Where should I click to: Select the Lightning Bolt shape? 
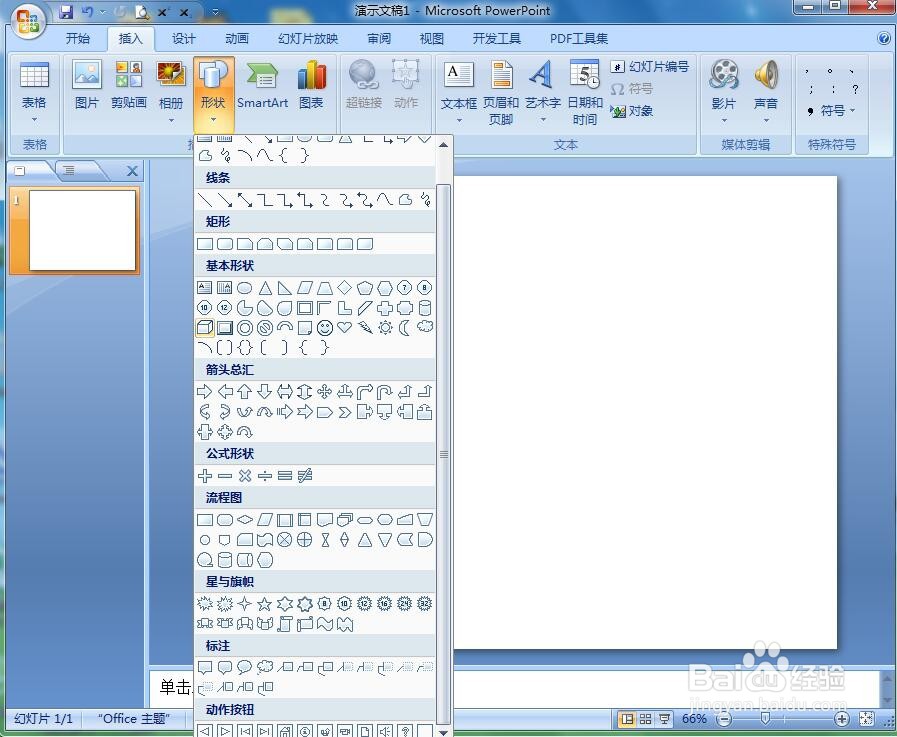point(364,328)
